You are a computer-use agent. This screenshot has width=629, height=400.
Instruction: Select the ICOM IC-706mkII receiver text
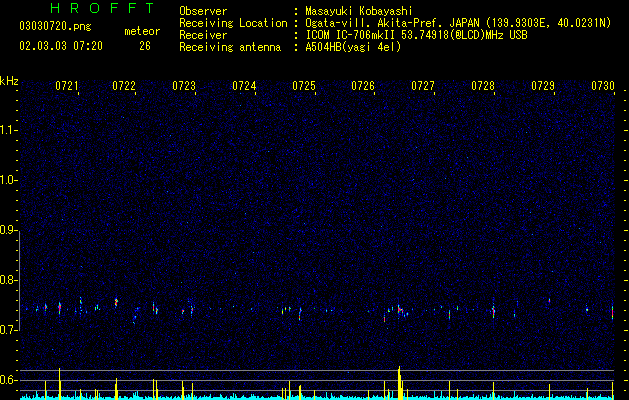click(416, 35)
